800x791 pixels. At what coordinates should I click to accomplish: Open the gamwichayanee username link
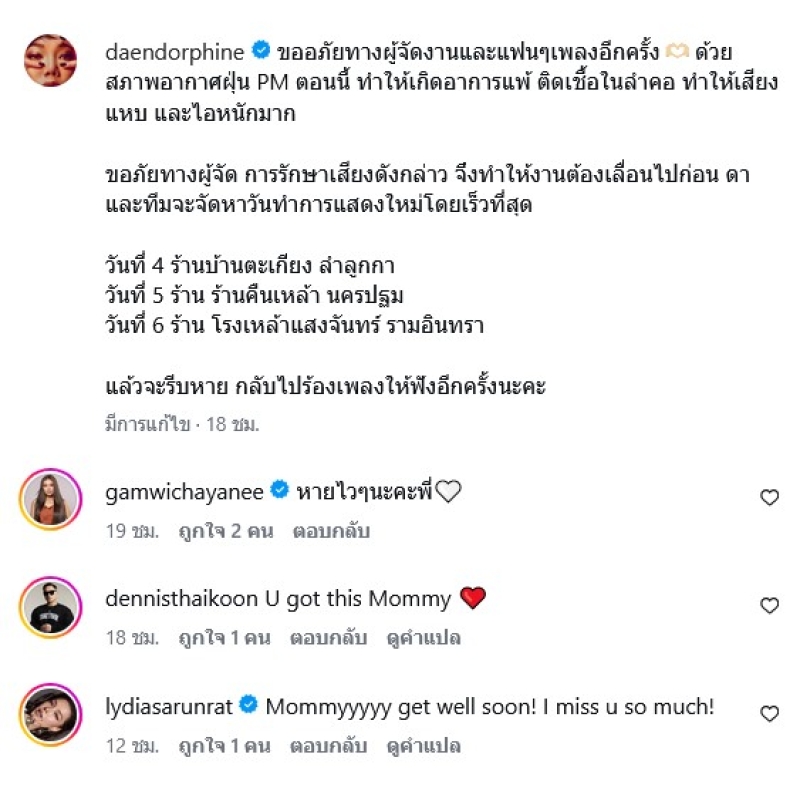tap(184, 492)
